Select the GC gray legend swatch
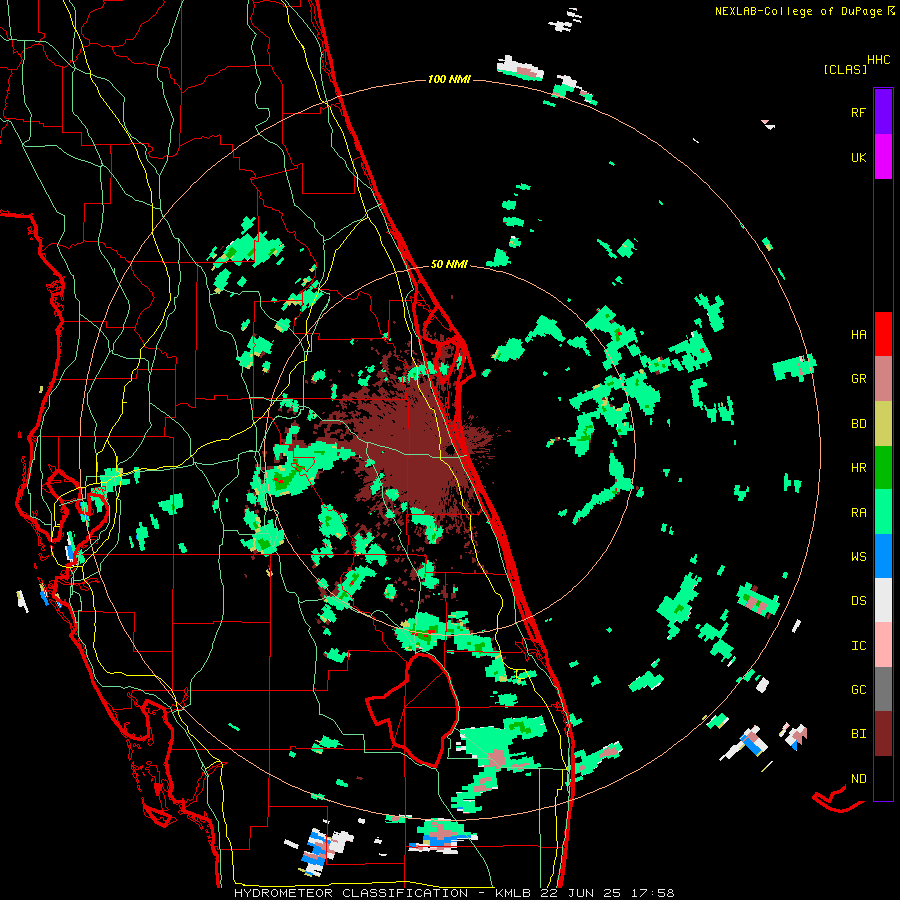 tap(883, 689)
